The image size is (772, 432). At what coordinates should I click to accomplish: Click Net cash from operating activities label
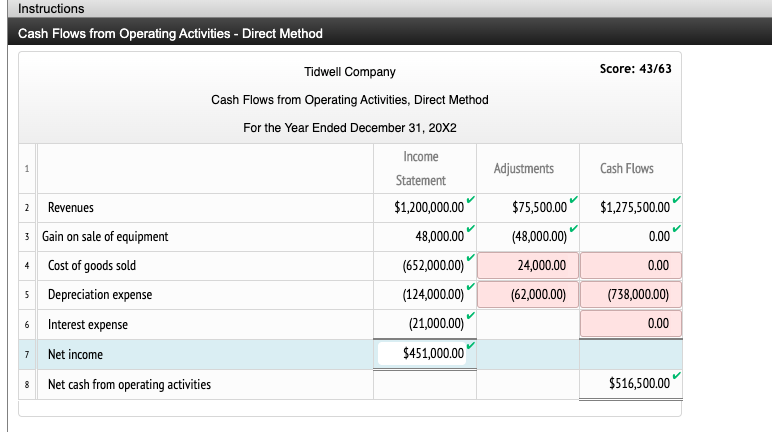point(129,384)
